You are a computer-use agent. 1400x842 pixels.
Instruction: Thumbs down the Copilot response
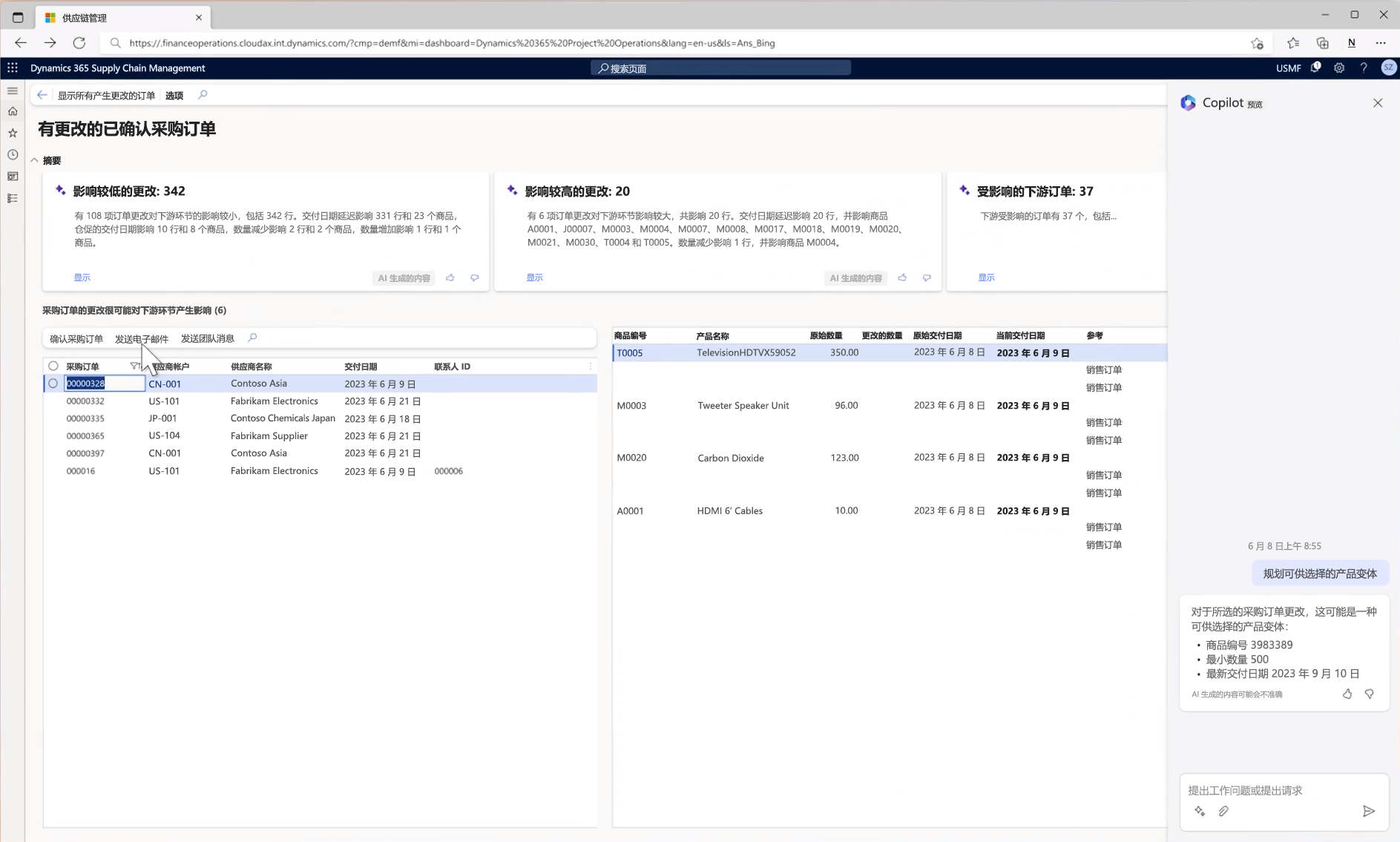point(1370,694)
